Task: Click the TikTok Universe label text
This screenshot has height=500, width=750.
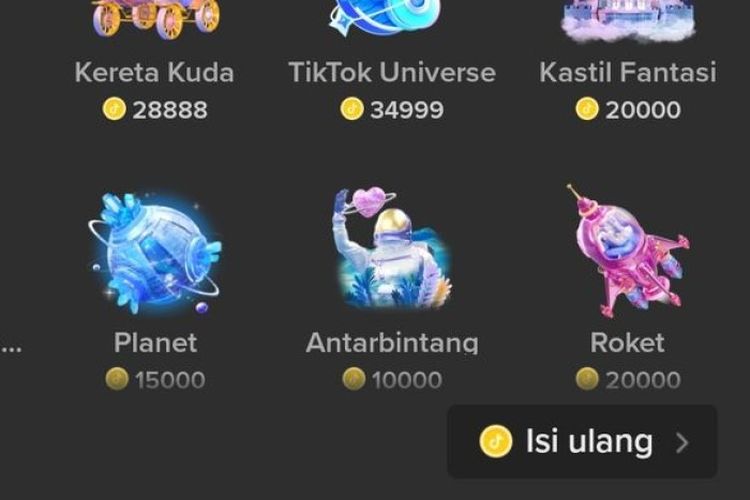Action: tap(392, 73)
